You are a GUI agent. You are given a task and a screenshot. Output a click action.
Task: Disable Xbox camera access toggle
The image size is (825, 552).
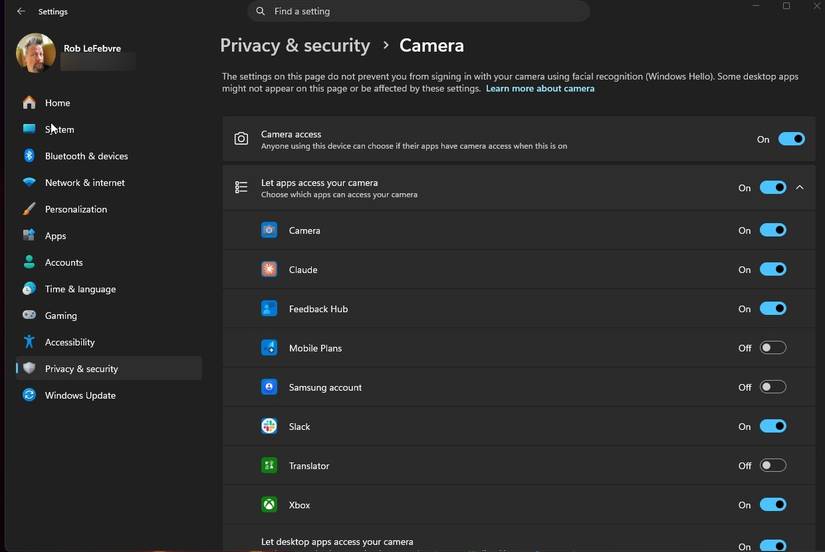(772, 504)
